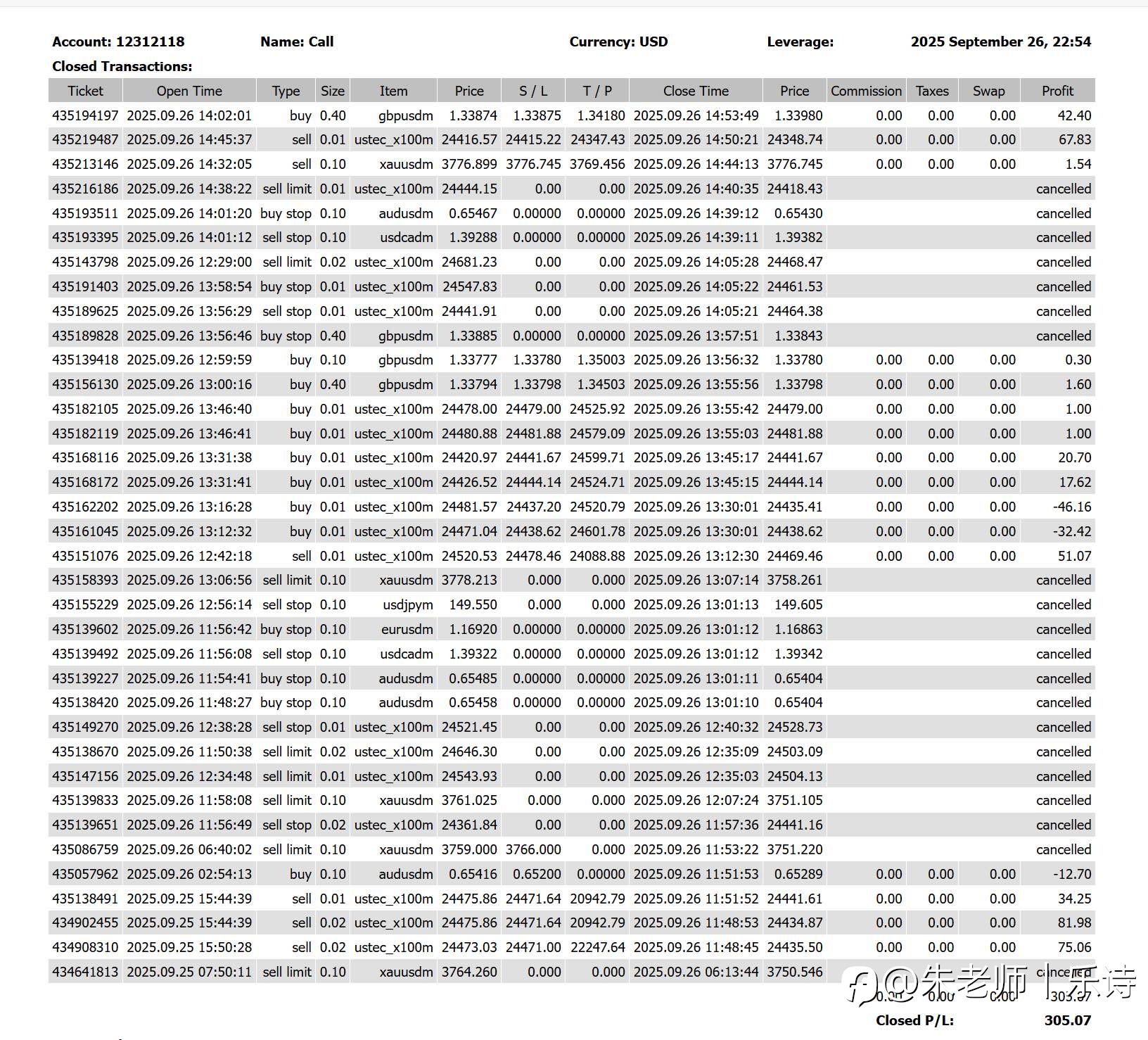The image size is (1148, 1040).
Task: Click ticket number 435213146
Action: [x=85, y=164]
